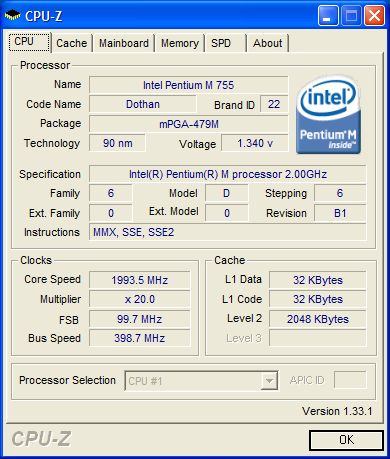The width and height of the screenshot is (390, 459).
Task: Open the Mainboard tab
Action: point(124,43)
